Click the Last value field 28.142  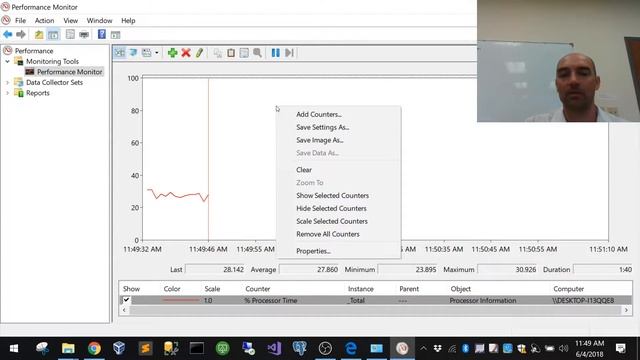click(x=216, y=269)
